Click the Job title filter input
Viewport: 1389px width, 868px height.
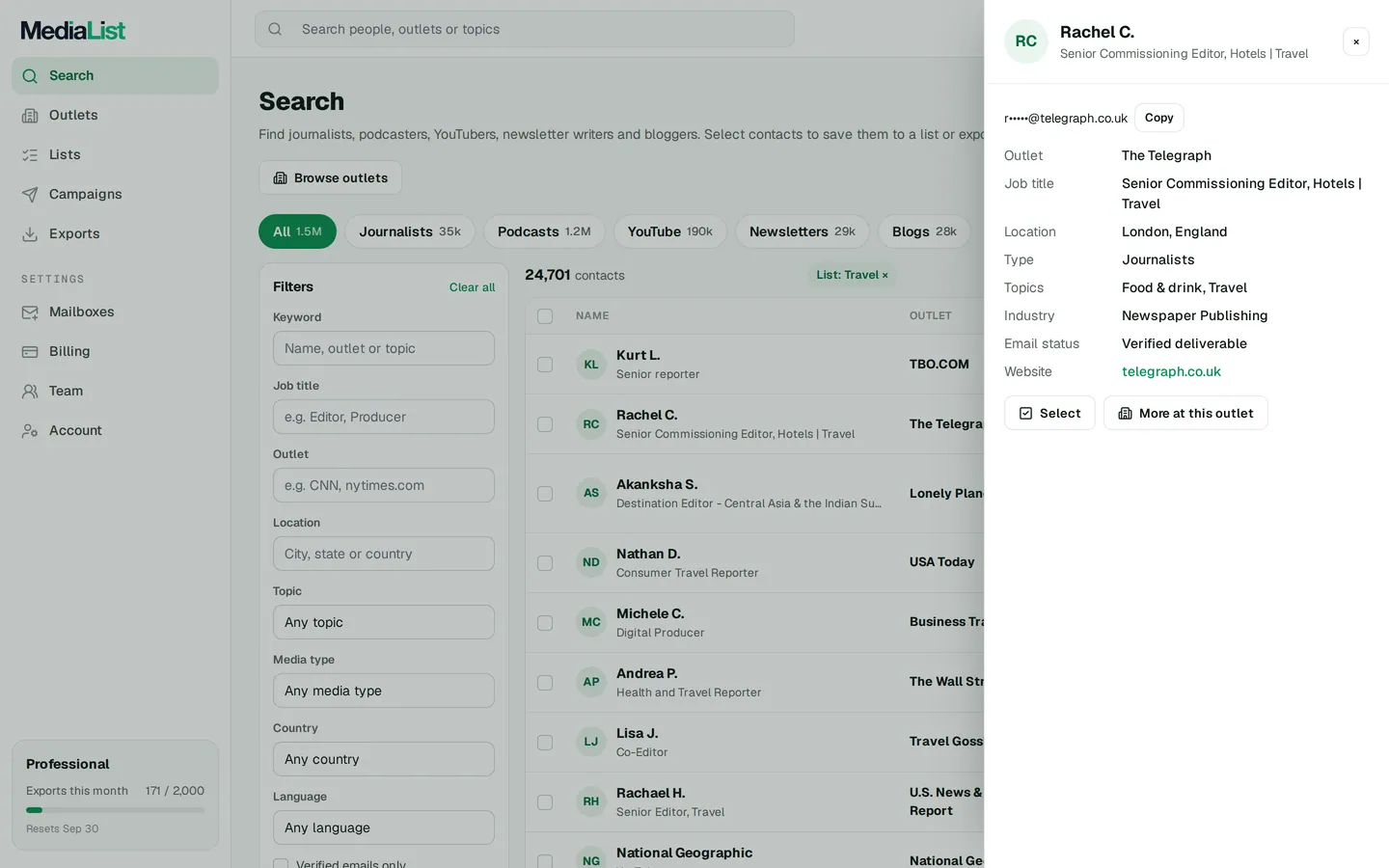click(x=384, y=417)
